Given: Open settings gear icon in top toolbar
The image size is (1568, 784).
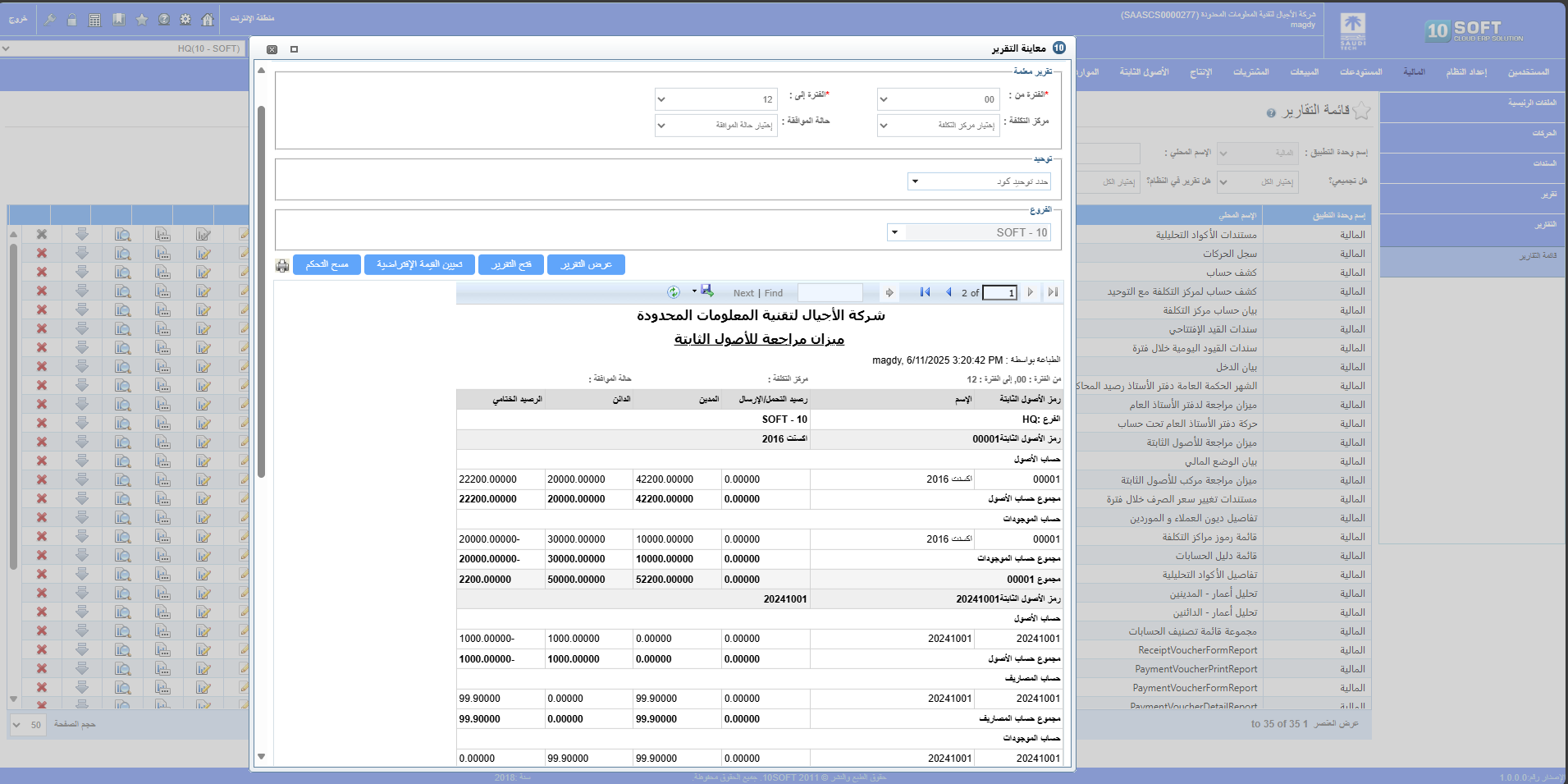Looking at the screenshot, I should coord(185,20).
